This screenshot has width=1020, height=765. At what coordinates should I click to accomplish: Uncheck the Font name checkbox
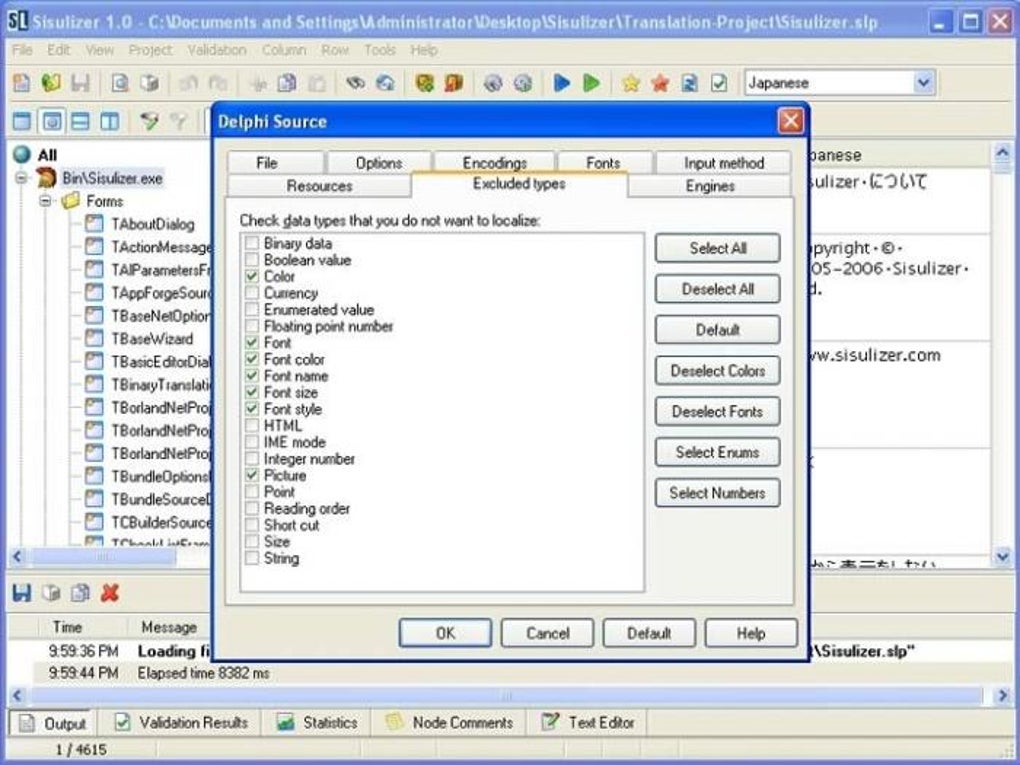pyautogui.click(x=251, y=376)
